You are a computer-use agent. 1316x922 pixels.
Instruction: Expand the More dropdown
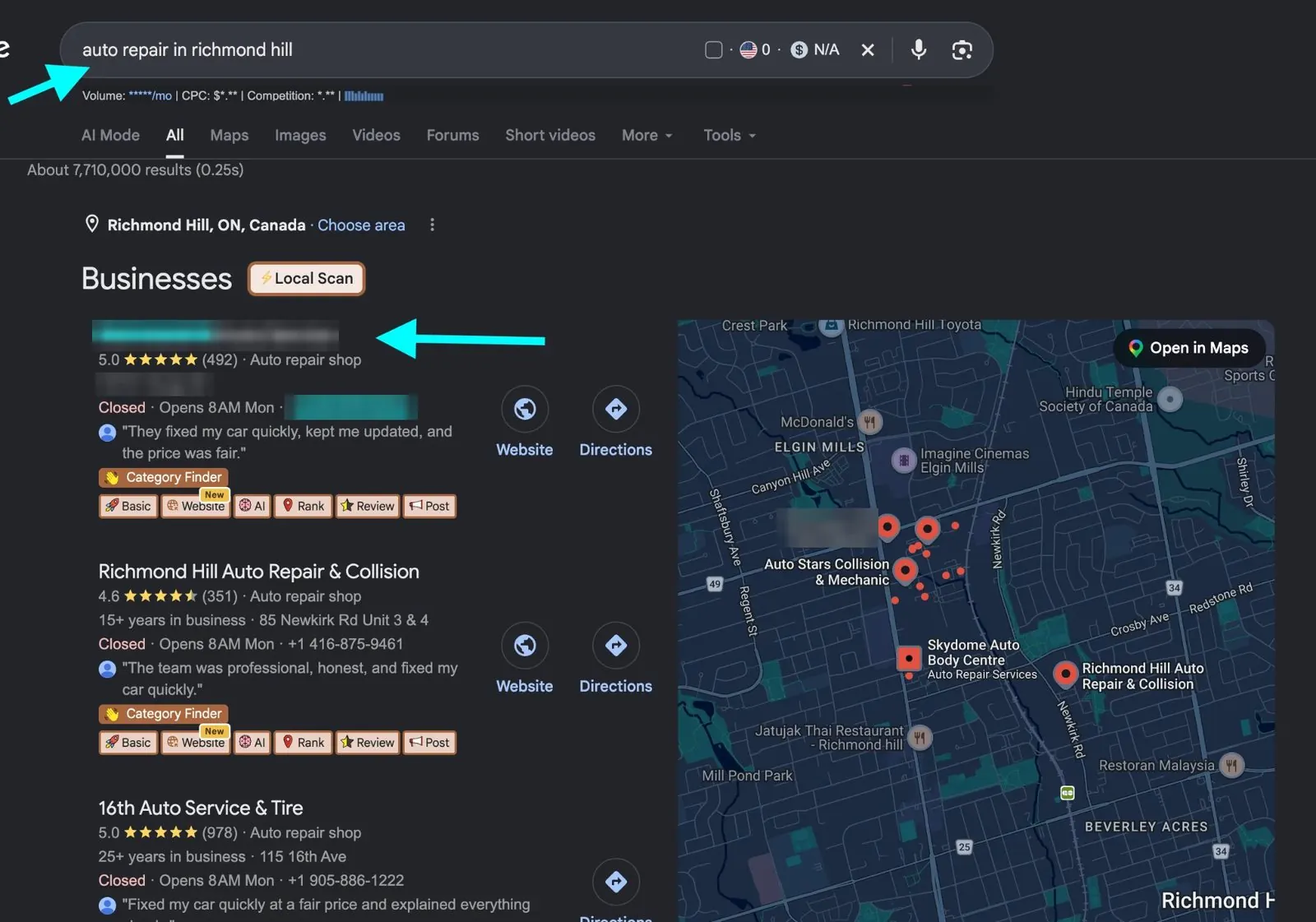click(647, 135)
